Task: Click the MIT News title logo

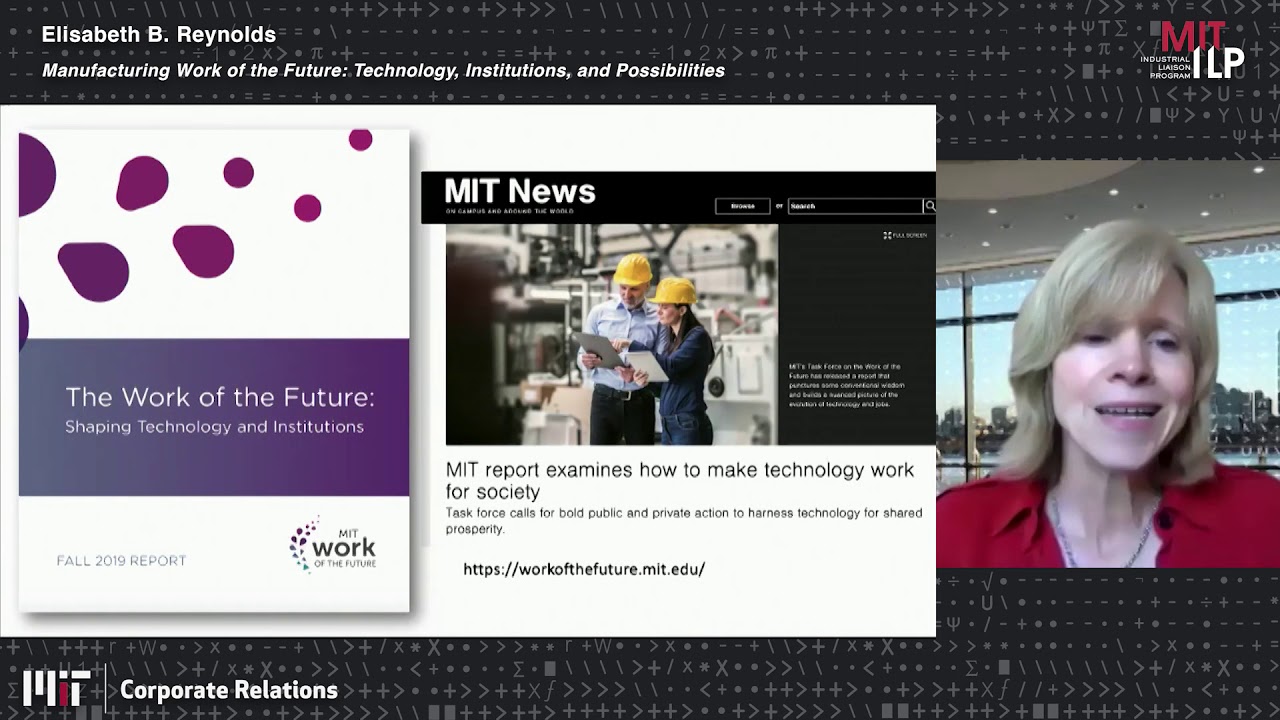Action: pos(520,191)
